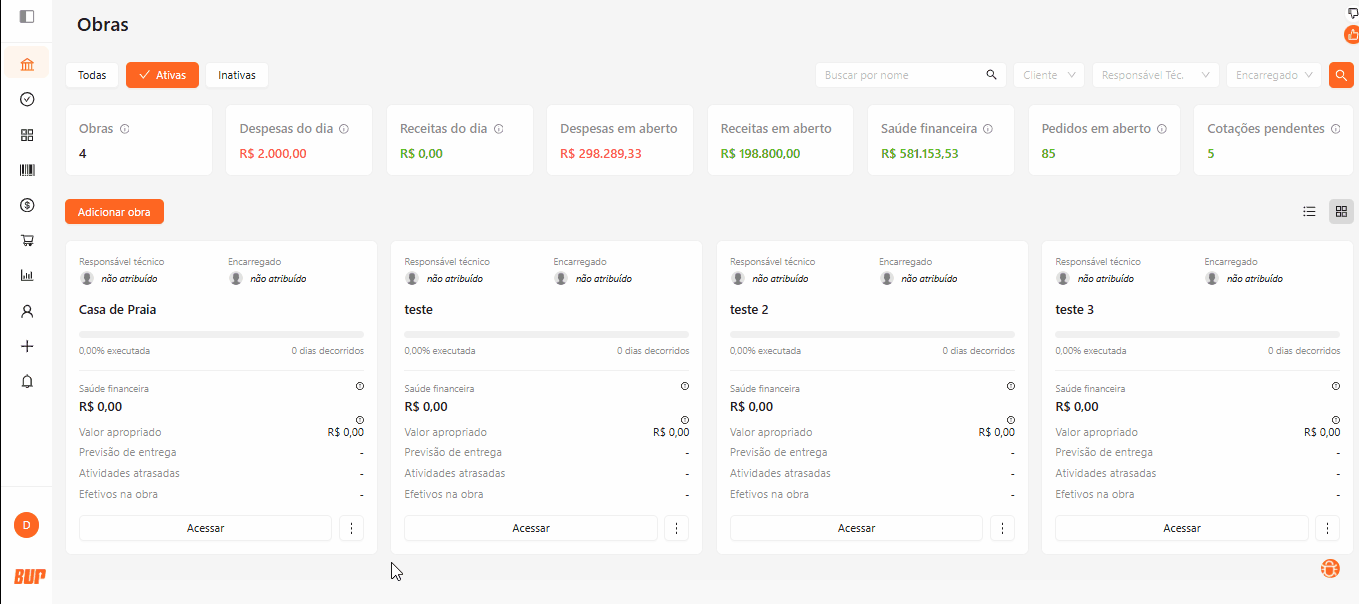The width and height of the screenshot is (1359, 604).
Task: Open the checkmark circle sidebar icon
Action: tap(27, 99)
